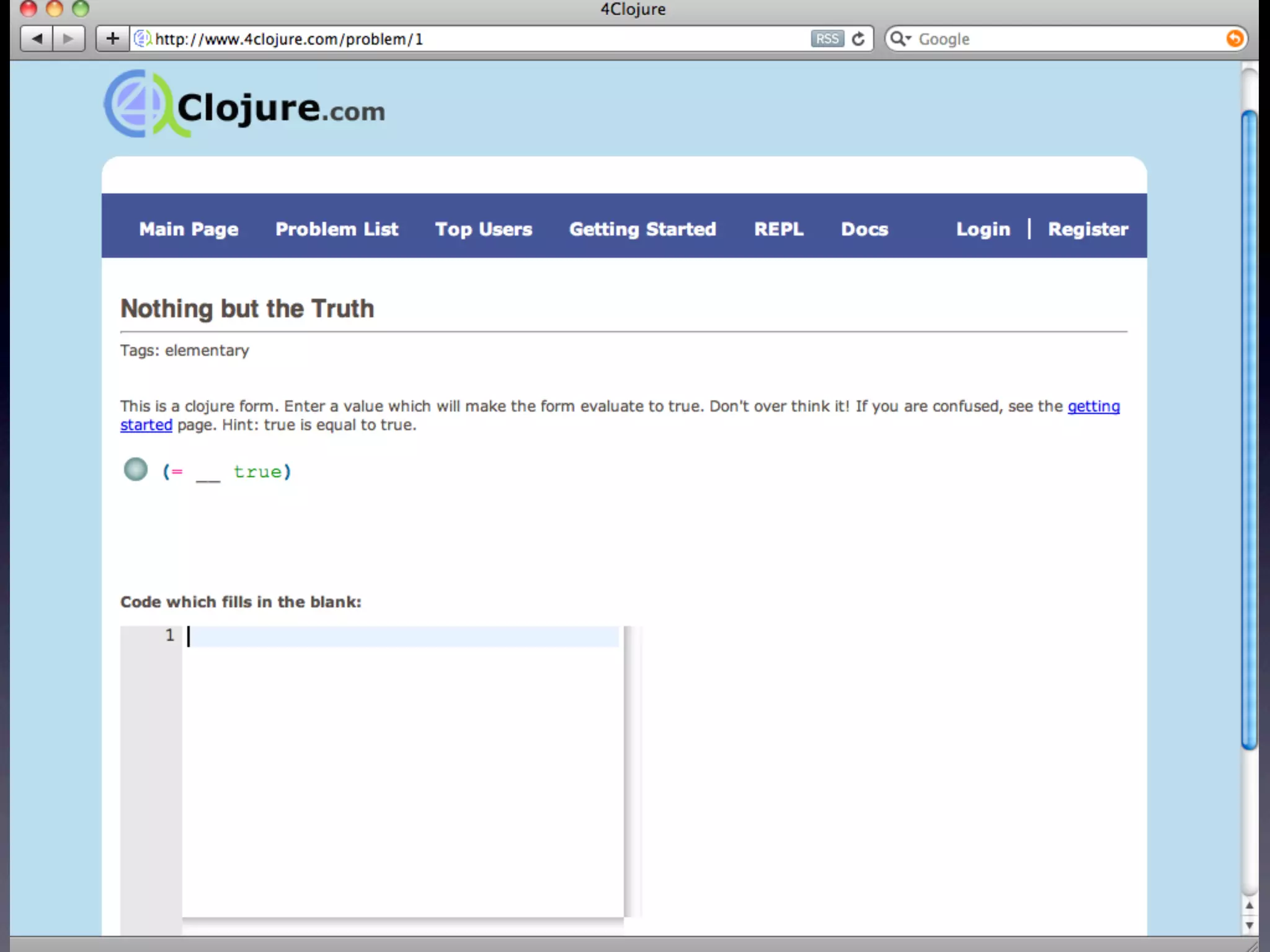The height and width of the screenshot is (952, 1270).
Task: Open the Main Page nav item
Action: coord(189,229)
